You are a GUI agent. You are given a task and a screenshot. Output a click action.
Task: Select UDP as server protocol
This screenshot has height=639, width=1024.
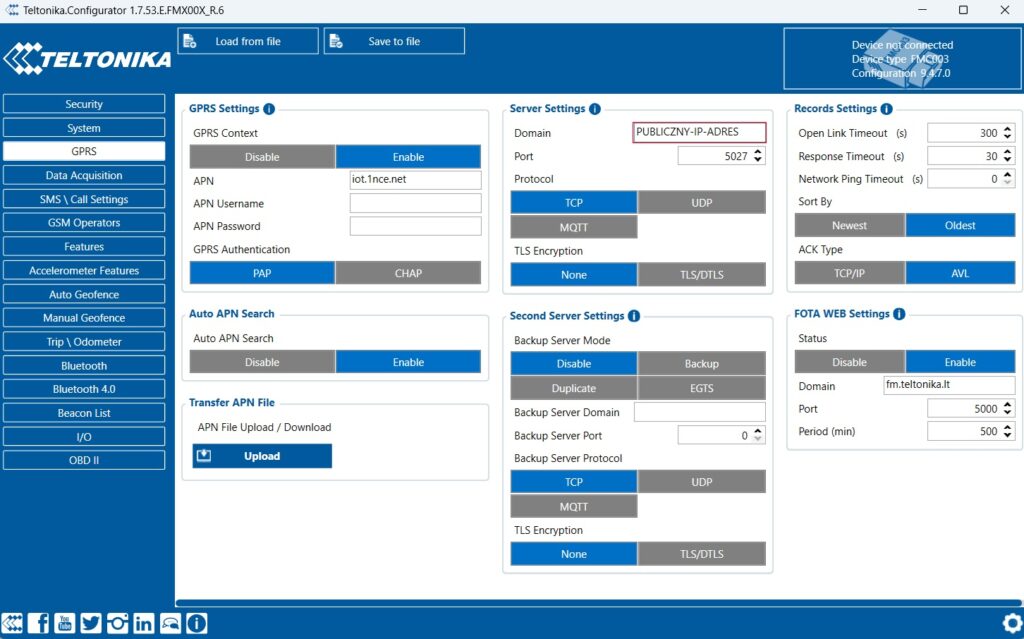pyautogui.click(x=701, y=203)
